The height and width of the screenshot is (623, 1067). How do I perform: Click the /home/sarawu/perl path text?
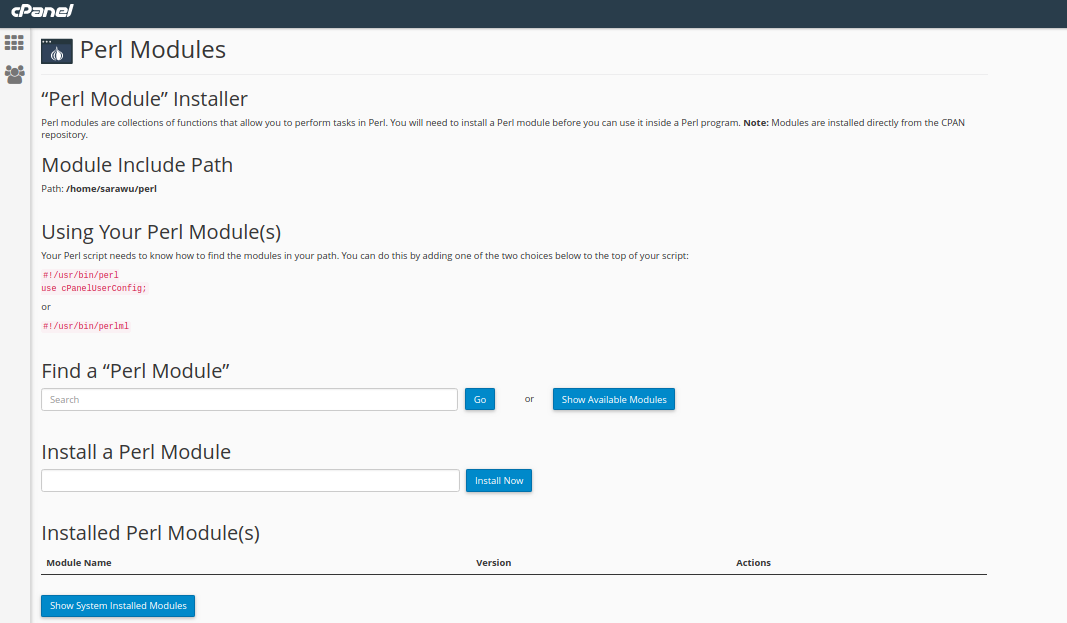click(111, 188)
